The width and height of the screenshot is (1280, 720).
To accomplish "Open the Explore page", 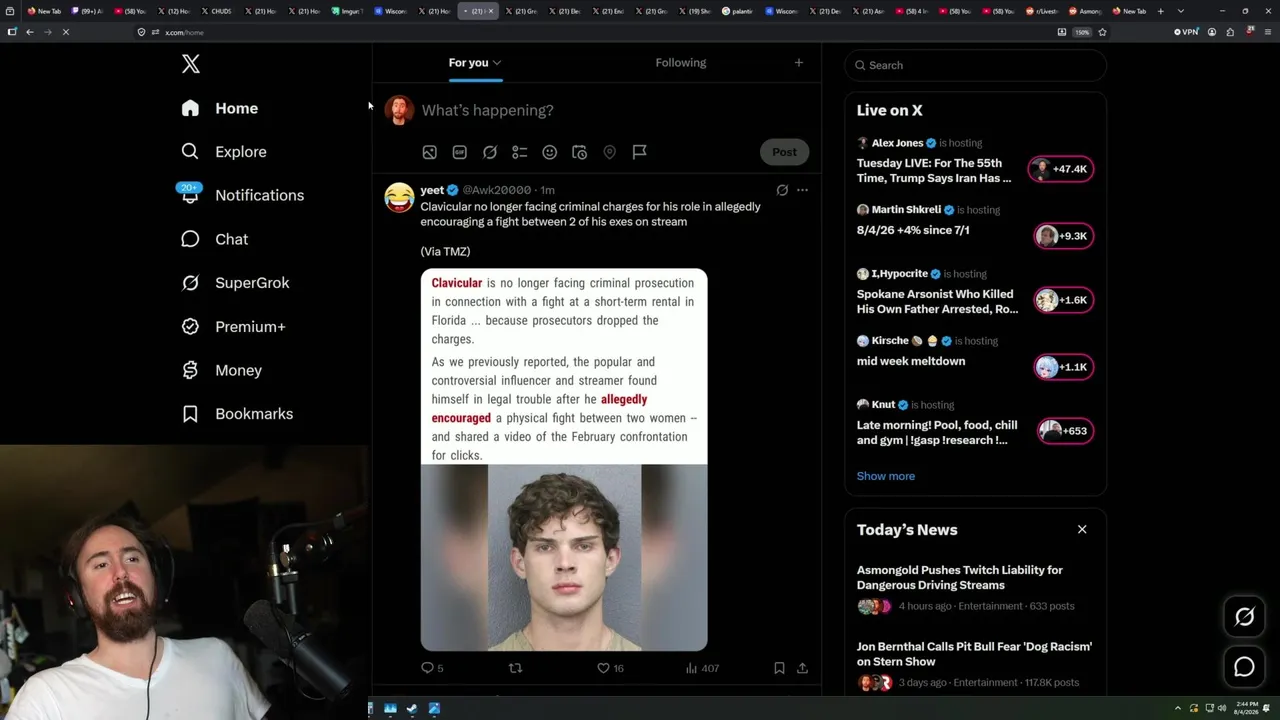I will pos(224,152).
